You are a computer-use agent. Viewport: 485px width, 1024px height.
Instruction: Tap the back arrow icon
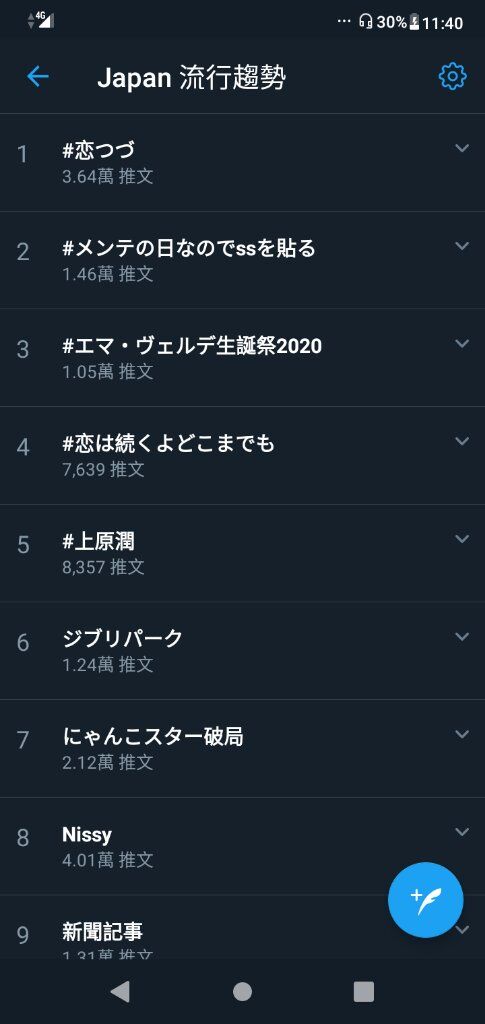pyautogui.click(x=38, y=76)
